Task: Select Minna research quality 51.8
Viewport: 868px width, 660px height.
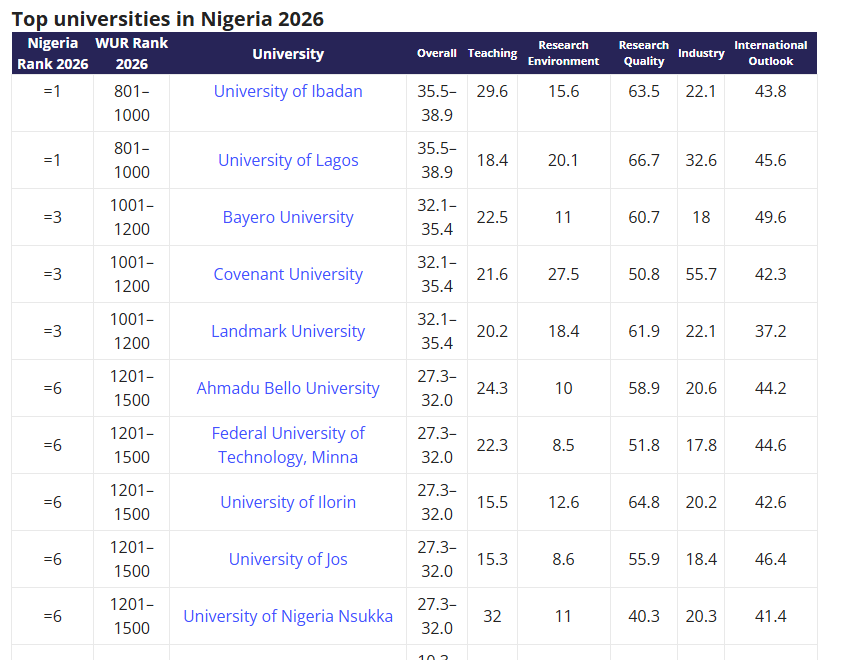Action: point(644,445)
